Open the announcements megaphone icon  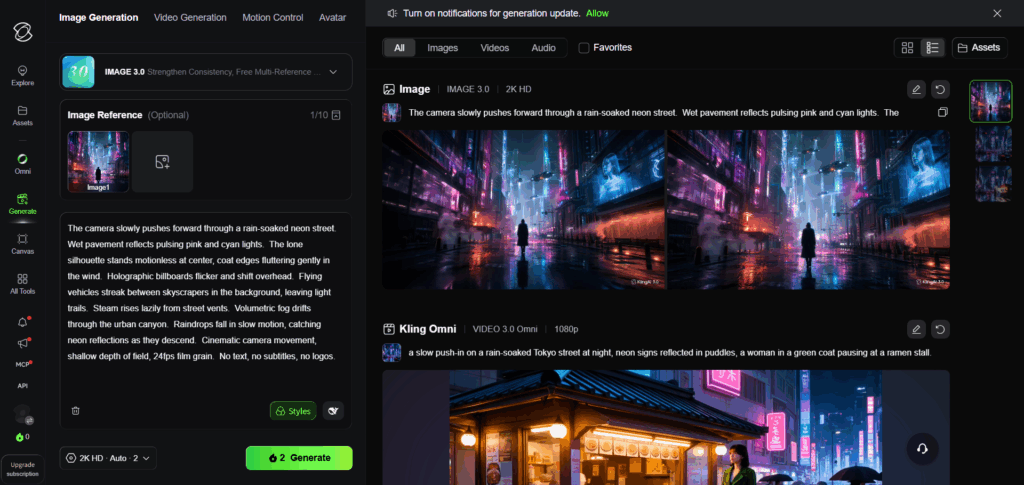(23, 343)
